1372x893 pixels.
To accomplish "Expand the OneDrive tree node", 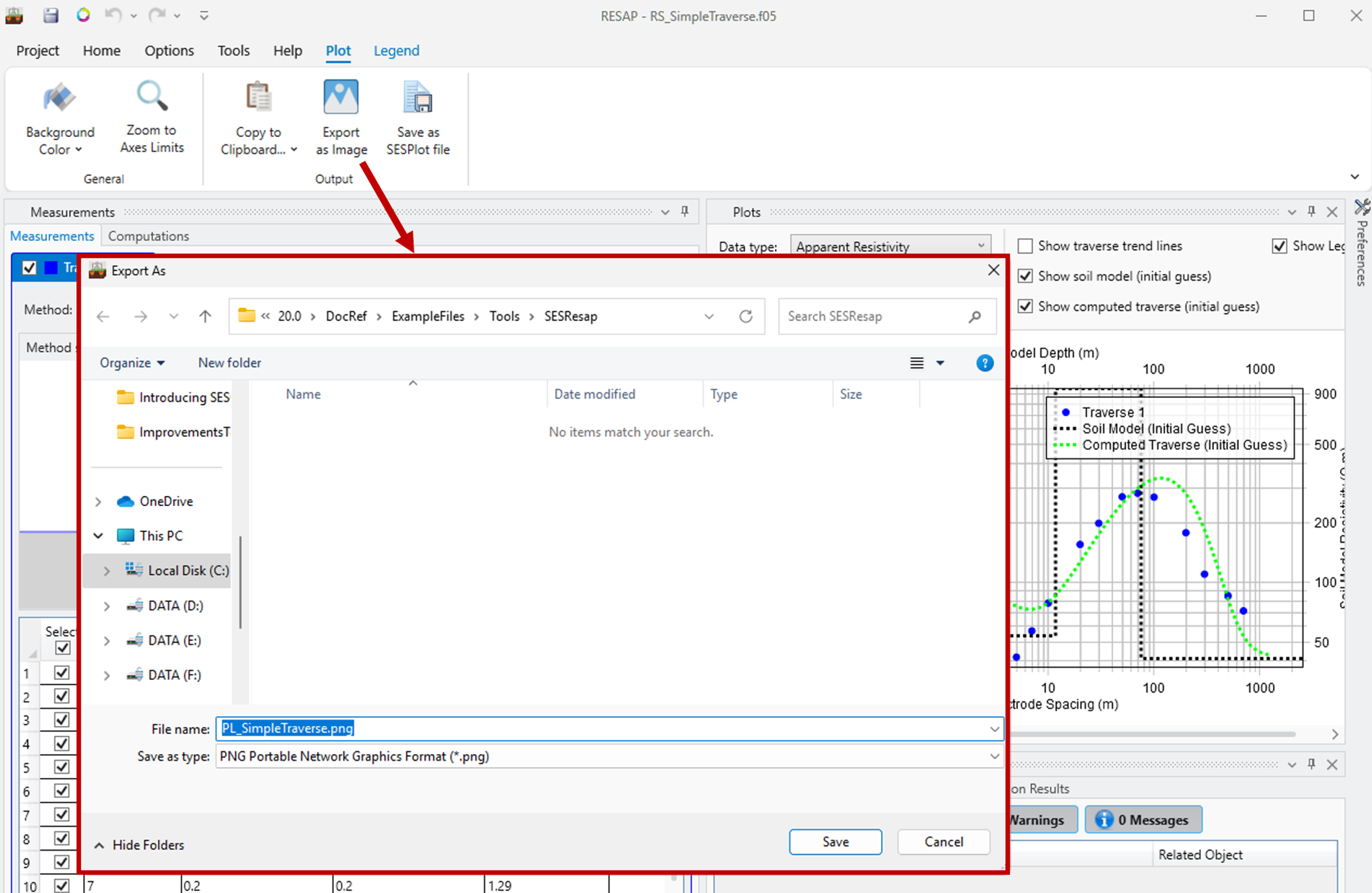I will 98,502.
